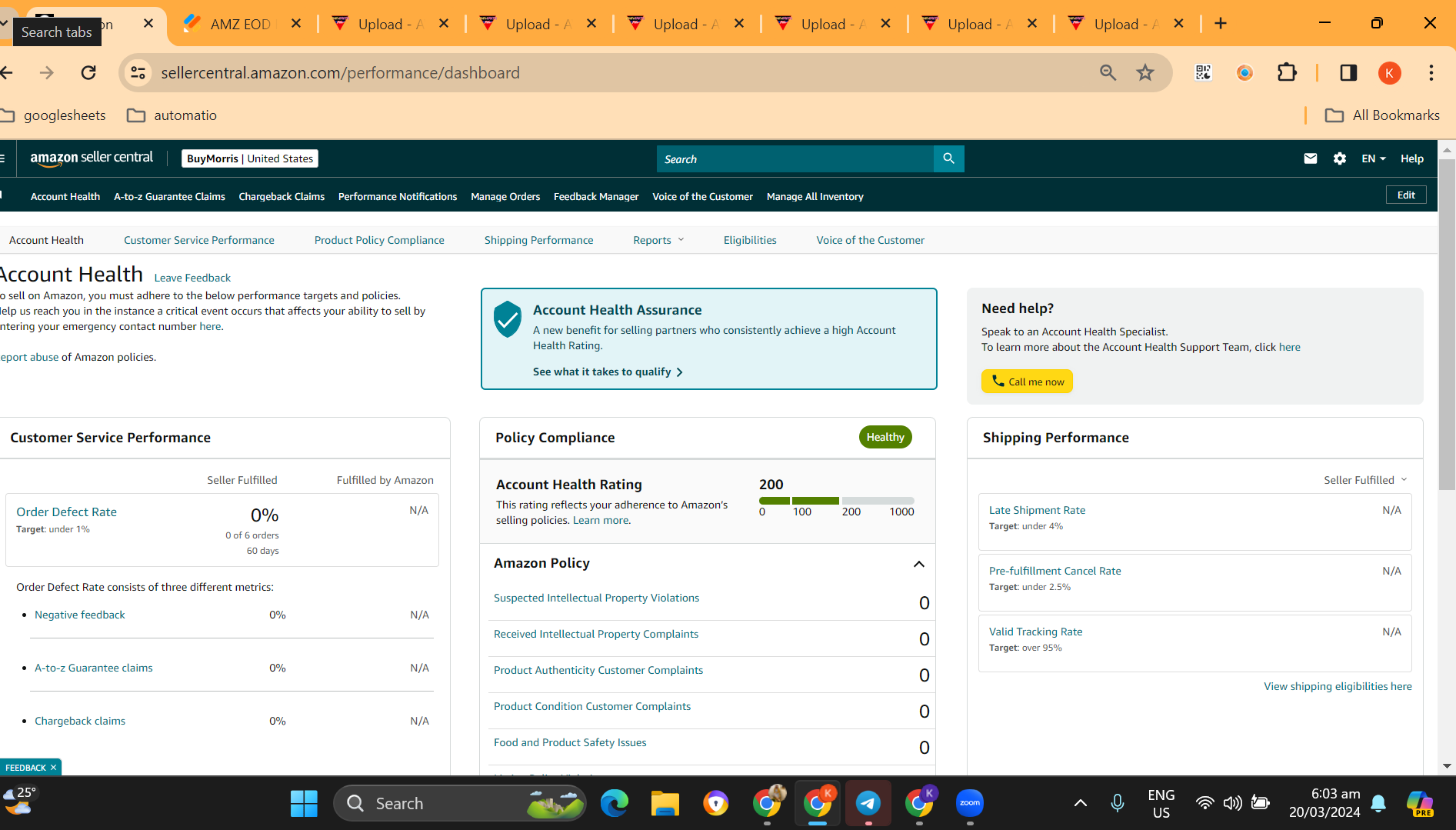This screenshot has height=830, width=1456.
Task: Go forward with the browser forward arrow
Action: (47, 73)
